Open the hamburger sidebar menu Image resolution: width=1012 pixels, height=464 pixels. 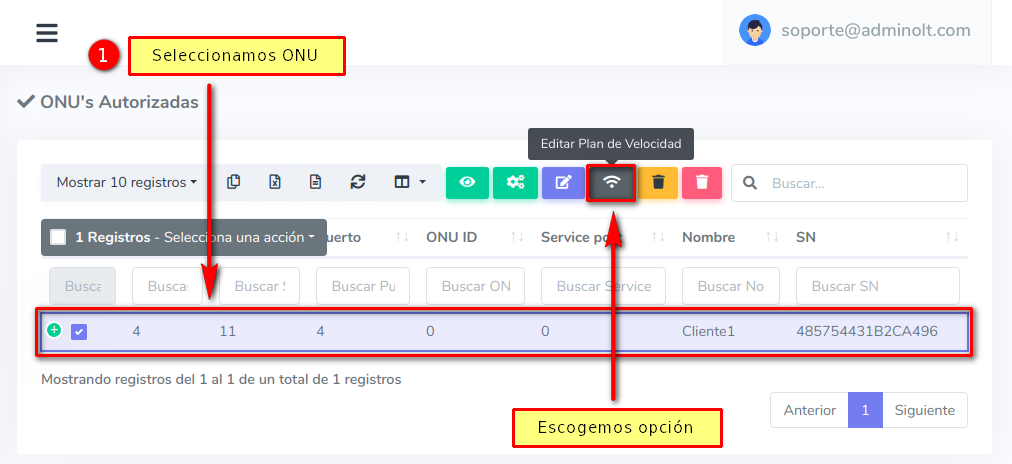47,33
